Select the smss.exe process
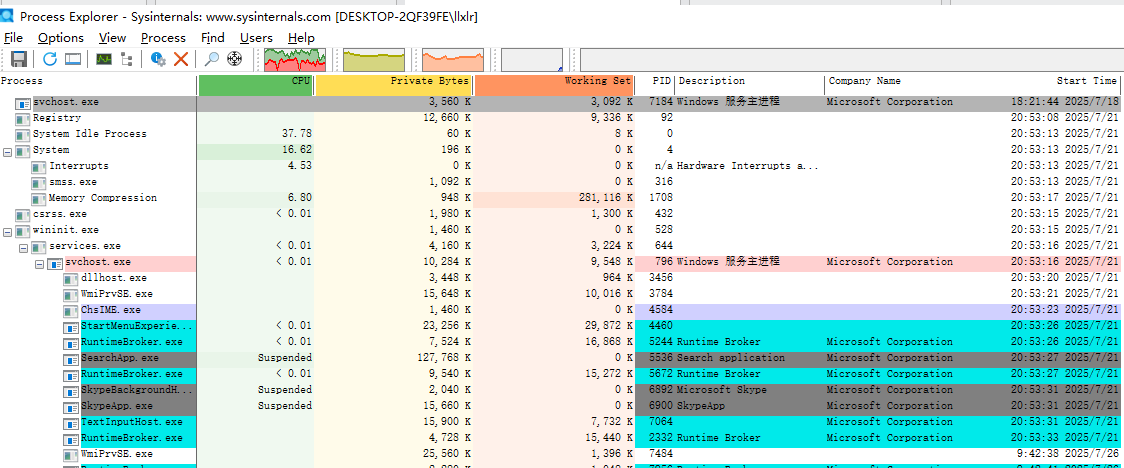This screenshot has height=468, width=1124. click(x=562, y=182)
